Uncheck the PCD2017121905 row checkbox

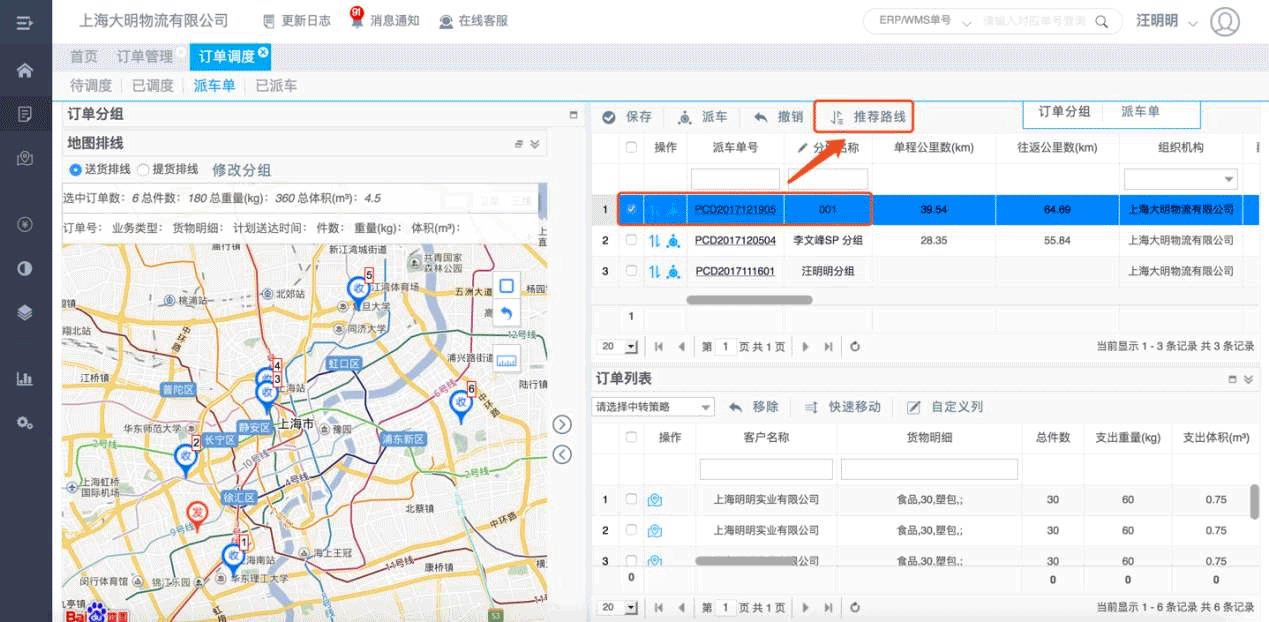coord(630,209)
